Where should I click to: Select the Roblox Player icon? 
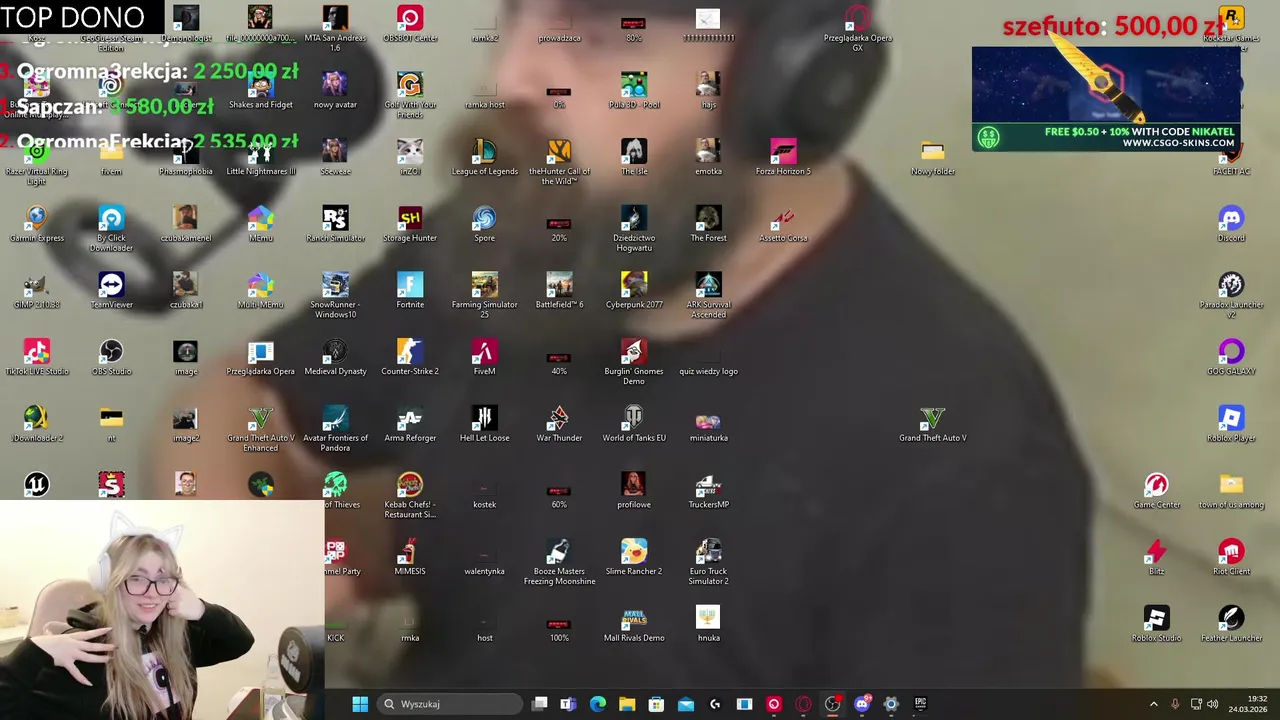1231,424
